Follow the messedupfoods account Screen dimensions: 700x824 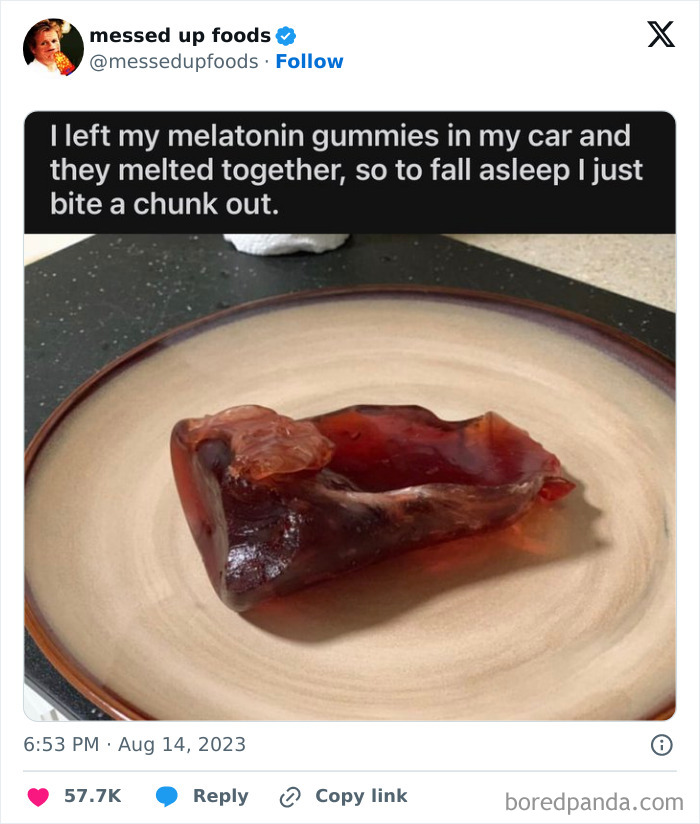coord(309,61)
